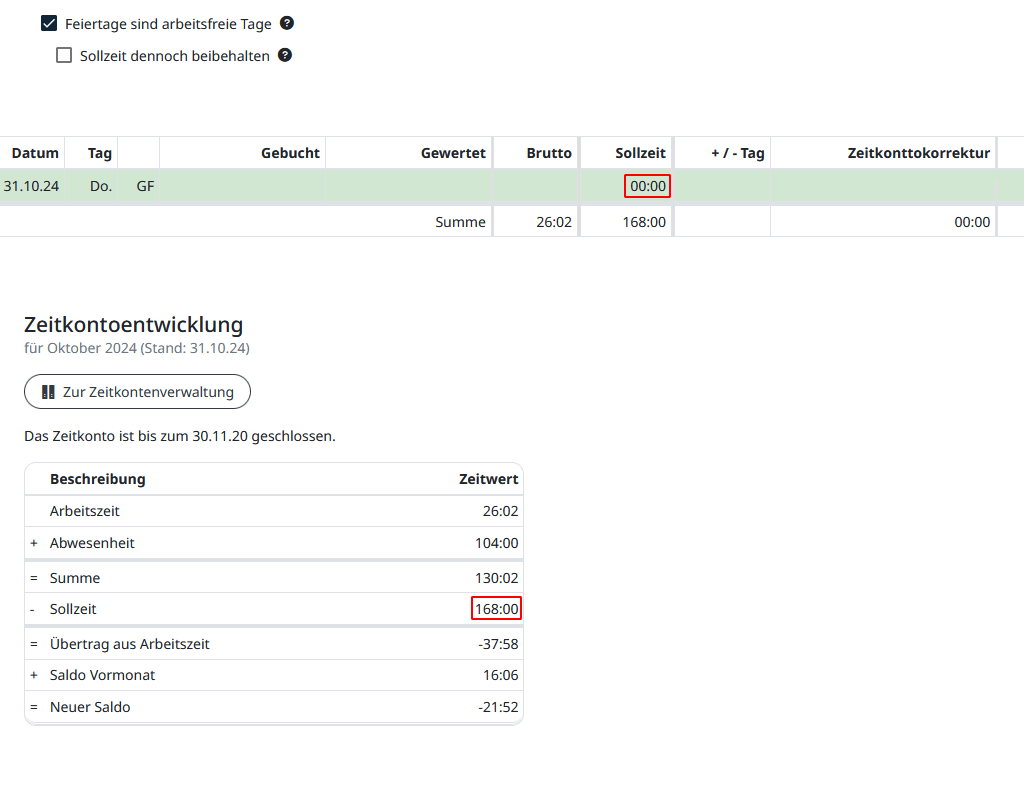Open 'Zur Zeitkontenverwaltung' button
The width and height of the screenshot is (1024, 800).
point(137,392)
